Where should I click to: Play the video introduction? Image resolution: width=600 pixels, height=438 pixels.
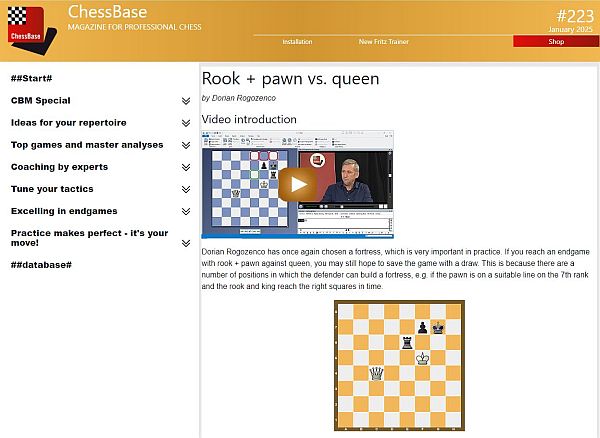(x=297, y=183)
